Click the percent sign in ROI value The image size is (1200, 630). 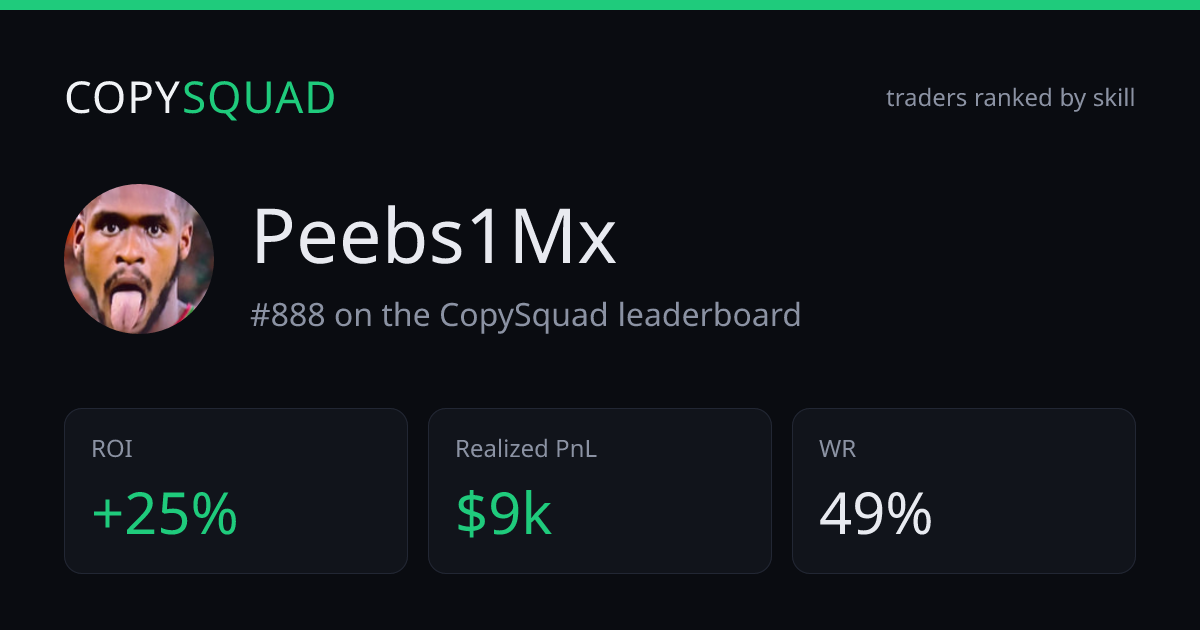point(215,515)
